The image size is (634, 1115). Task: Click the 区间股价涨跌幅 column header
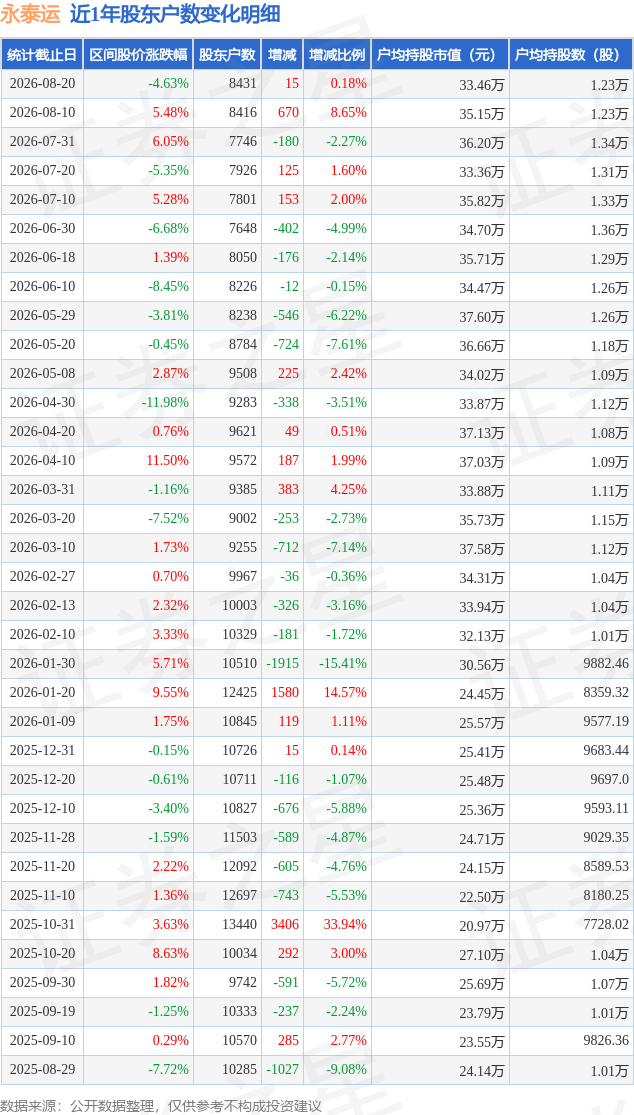pos(138,54)
